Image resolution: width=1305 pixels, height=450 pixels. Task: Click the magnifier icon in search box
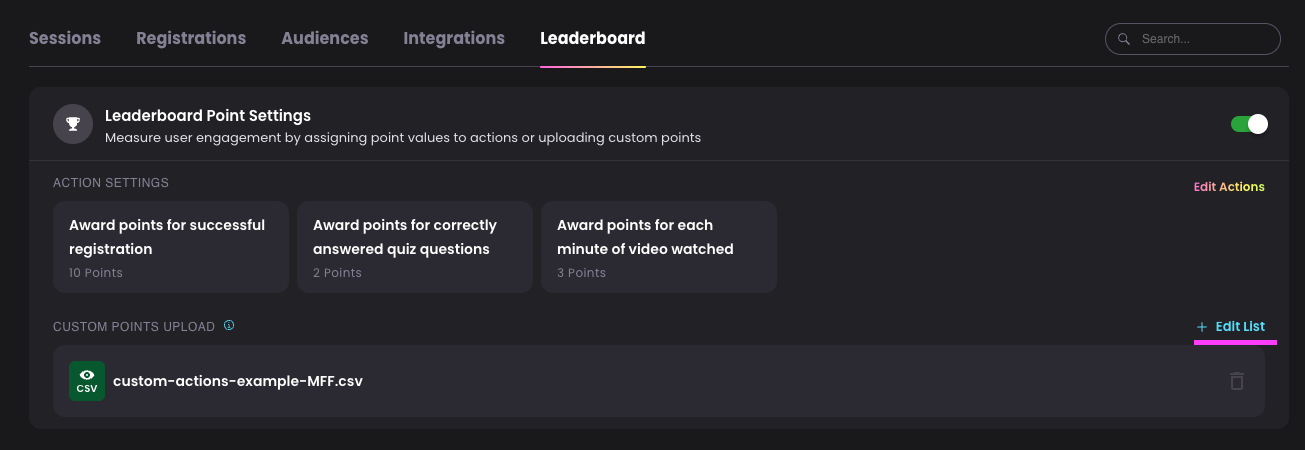[1125, 39]
